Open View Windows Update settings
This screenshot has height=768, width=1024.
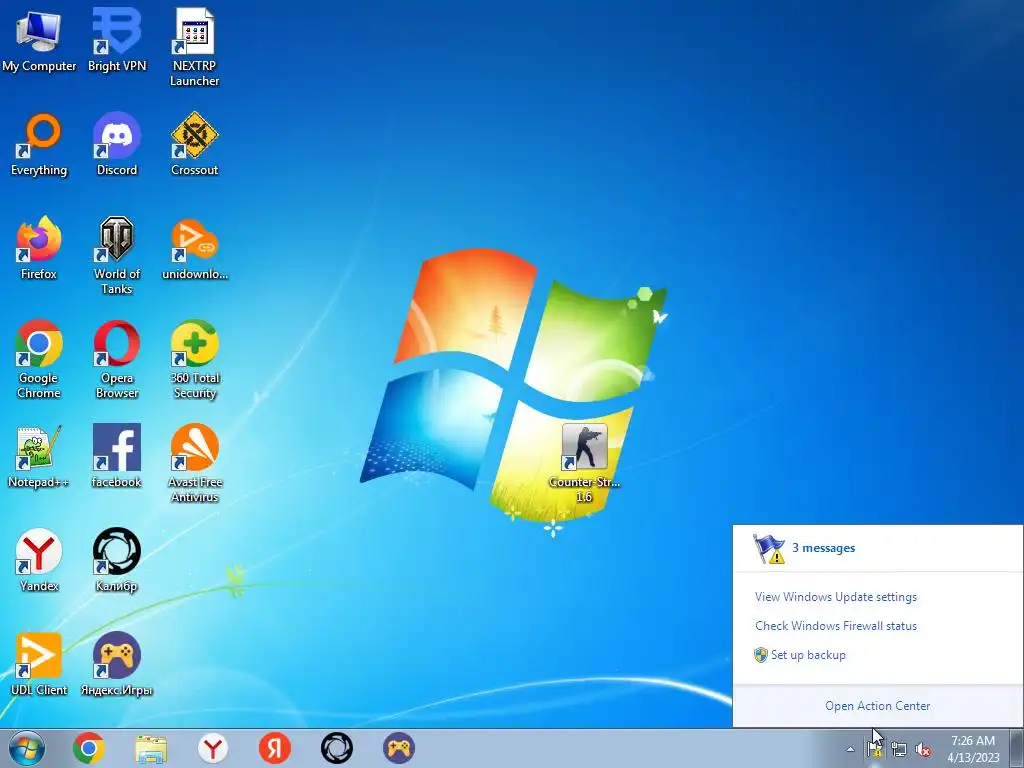coord(836,597)
